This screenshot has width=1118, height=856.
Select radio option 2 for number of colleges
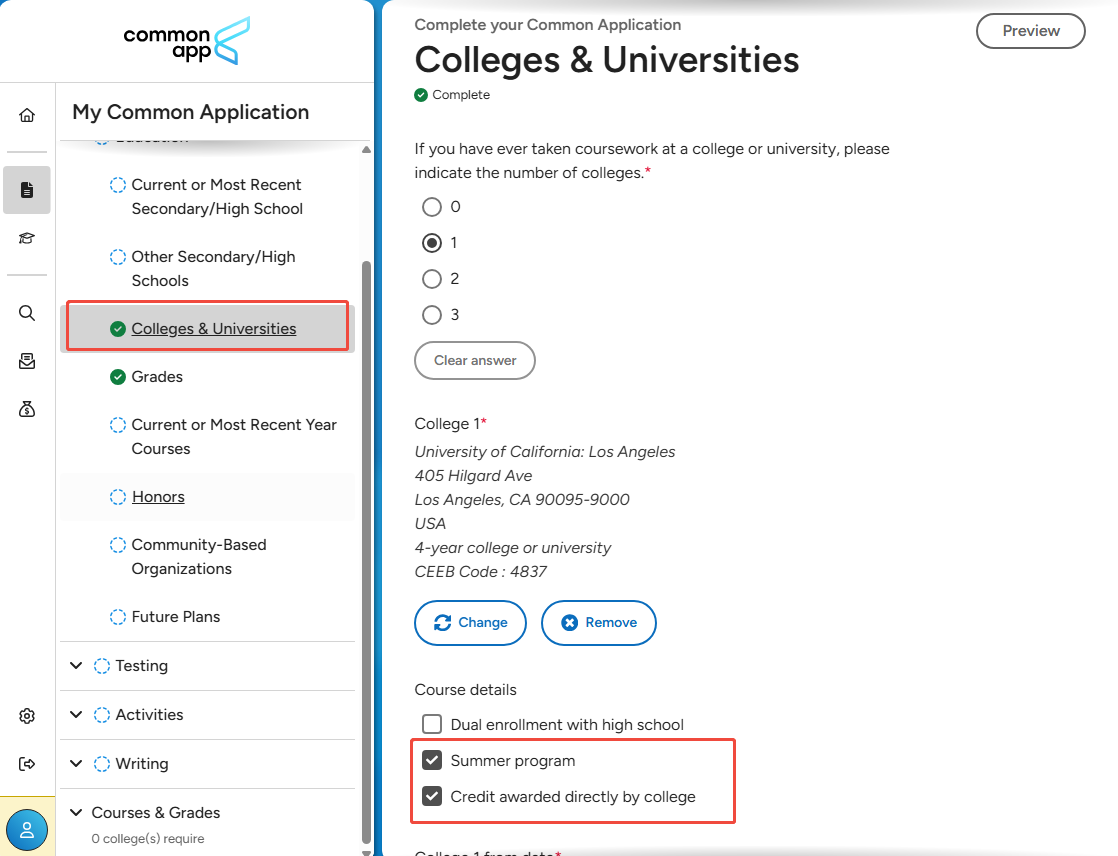pos(431,279)
